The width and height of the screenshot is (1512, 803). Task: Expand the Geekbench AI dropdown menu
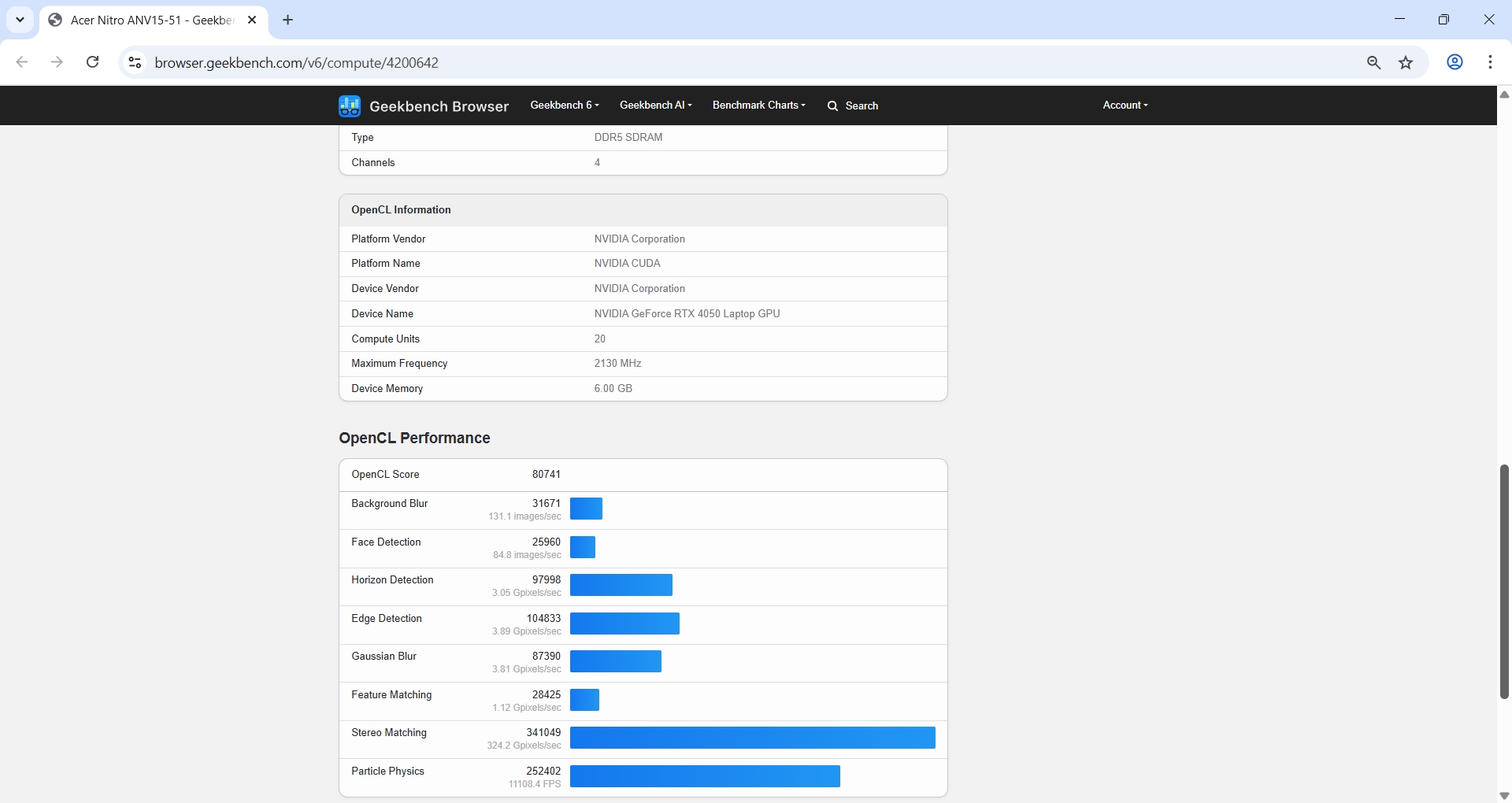point(655,105)
